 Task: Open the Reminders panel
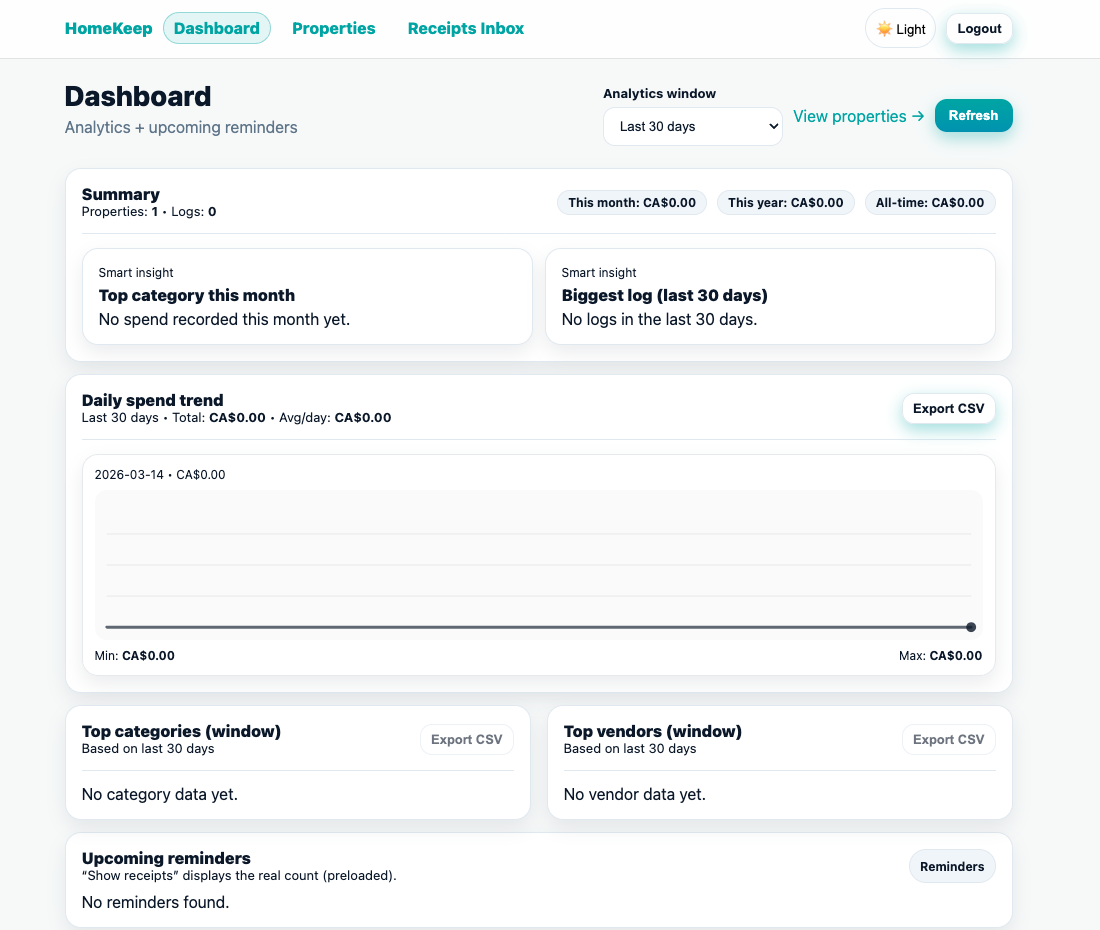[x=951, y=866]
